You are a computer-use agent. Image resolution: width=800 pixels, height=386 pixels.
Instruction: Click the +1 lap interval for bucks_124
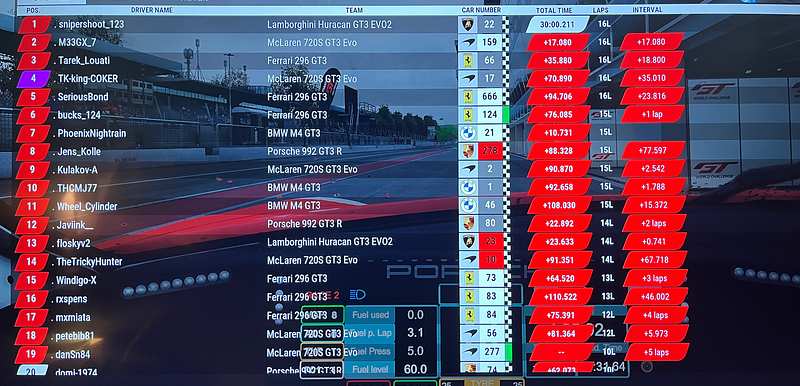pyautogui.click(x=653, y=115)
